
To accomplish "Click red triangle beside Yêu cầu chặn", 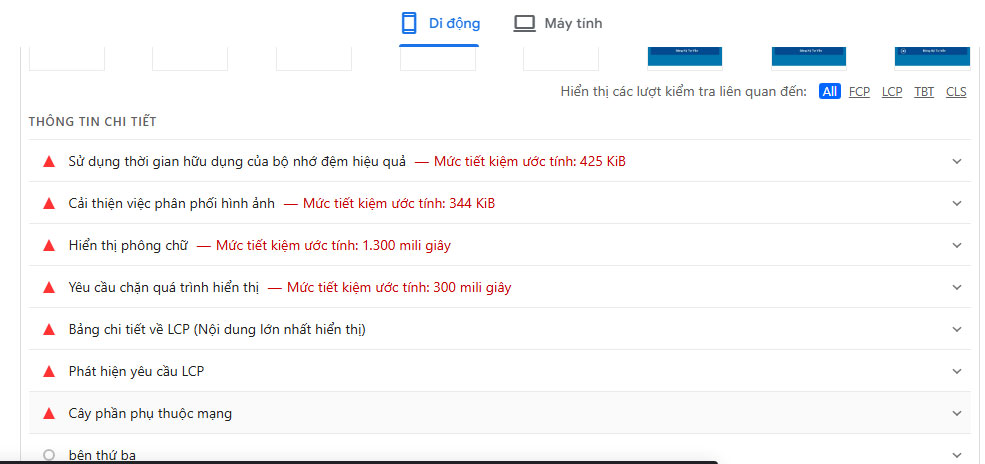I will tap(49, 288).
